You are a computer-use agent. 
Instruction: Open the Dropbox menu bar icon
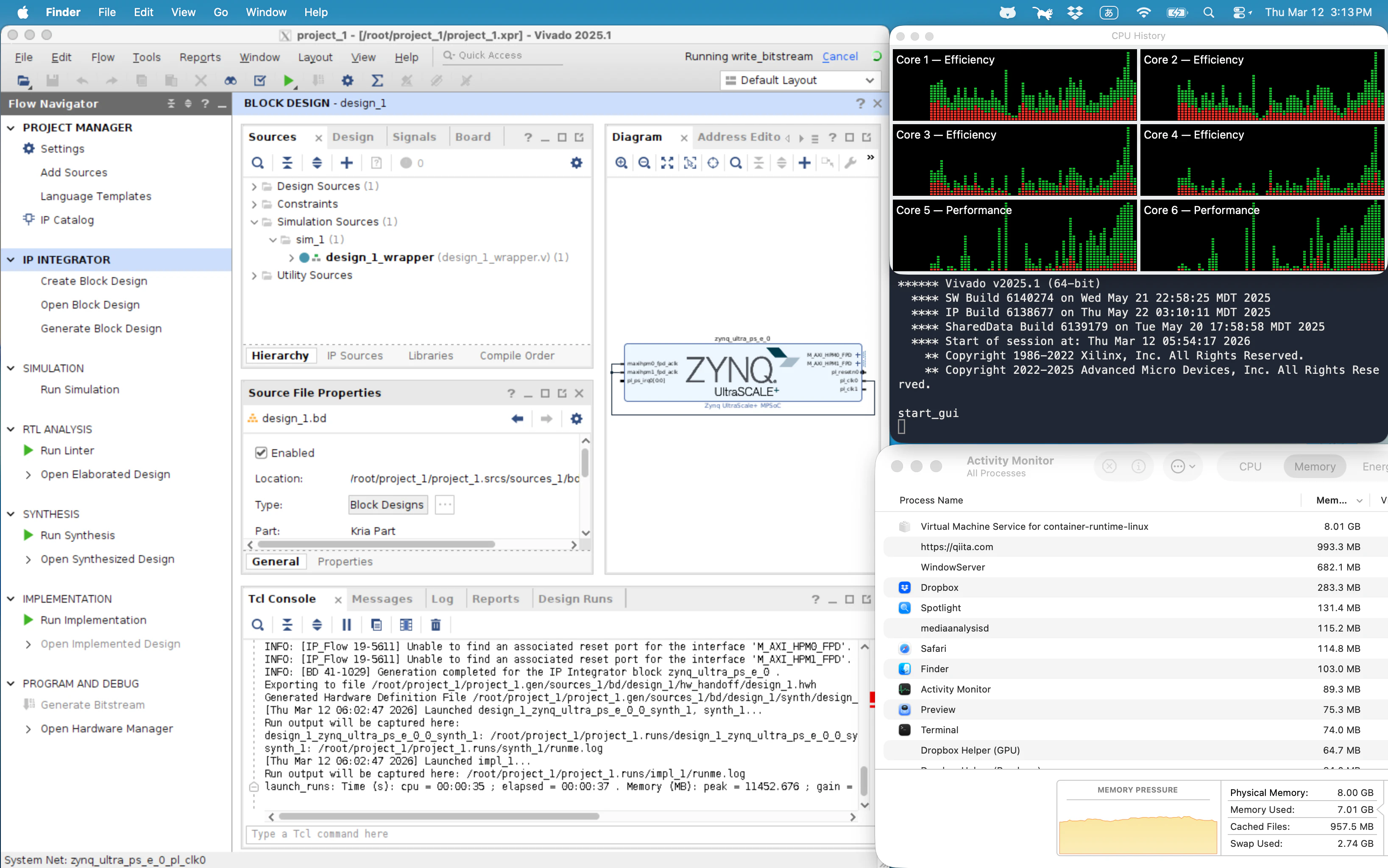[x=1075, y=12]
